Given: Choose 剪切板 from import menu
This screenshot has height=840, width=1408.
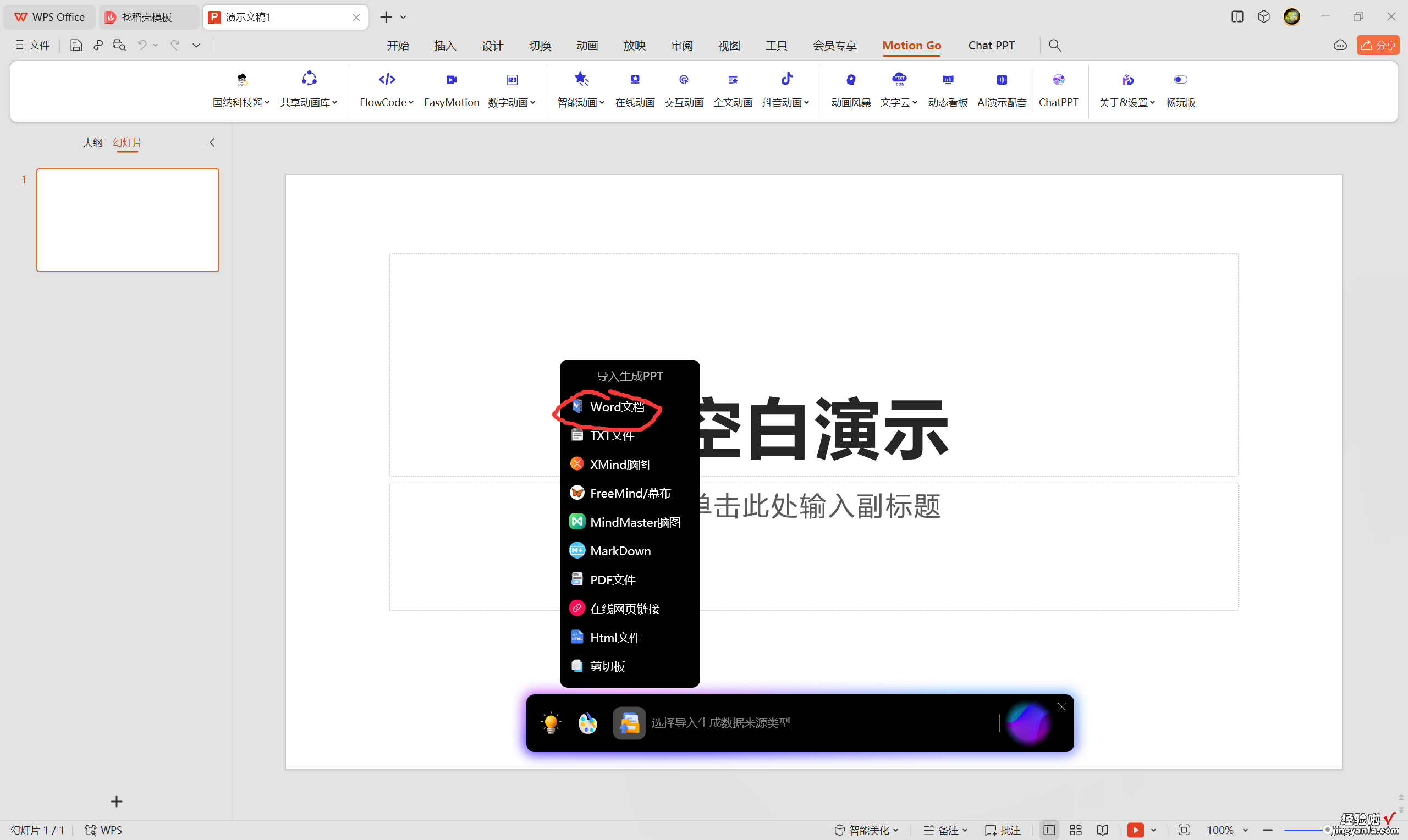Looking at the screenshot, I should (630, 666).
